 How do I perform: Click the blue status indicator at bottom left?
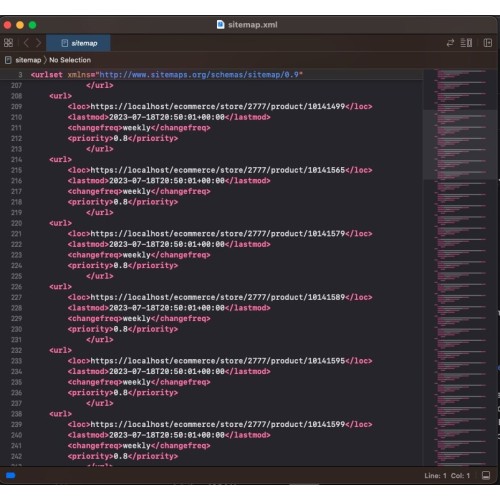click(11, 475)
